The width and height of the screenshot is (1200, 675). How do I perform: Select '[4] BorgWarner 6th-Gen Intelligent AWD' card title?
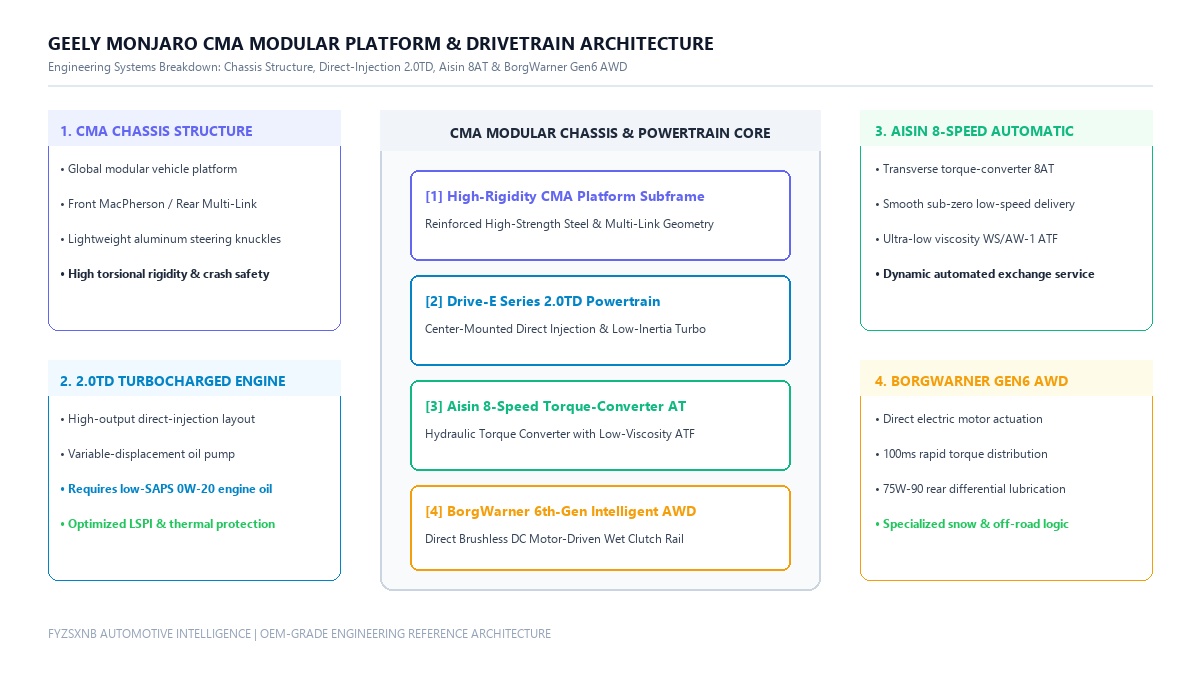561,511
